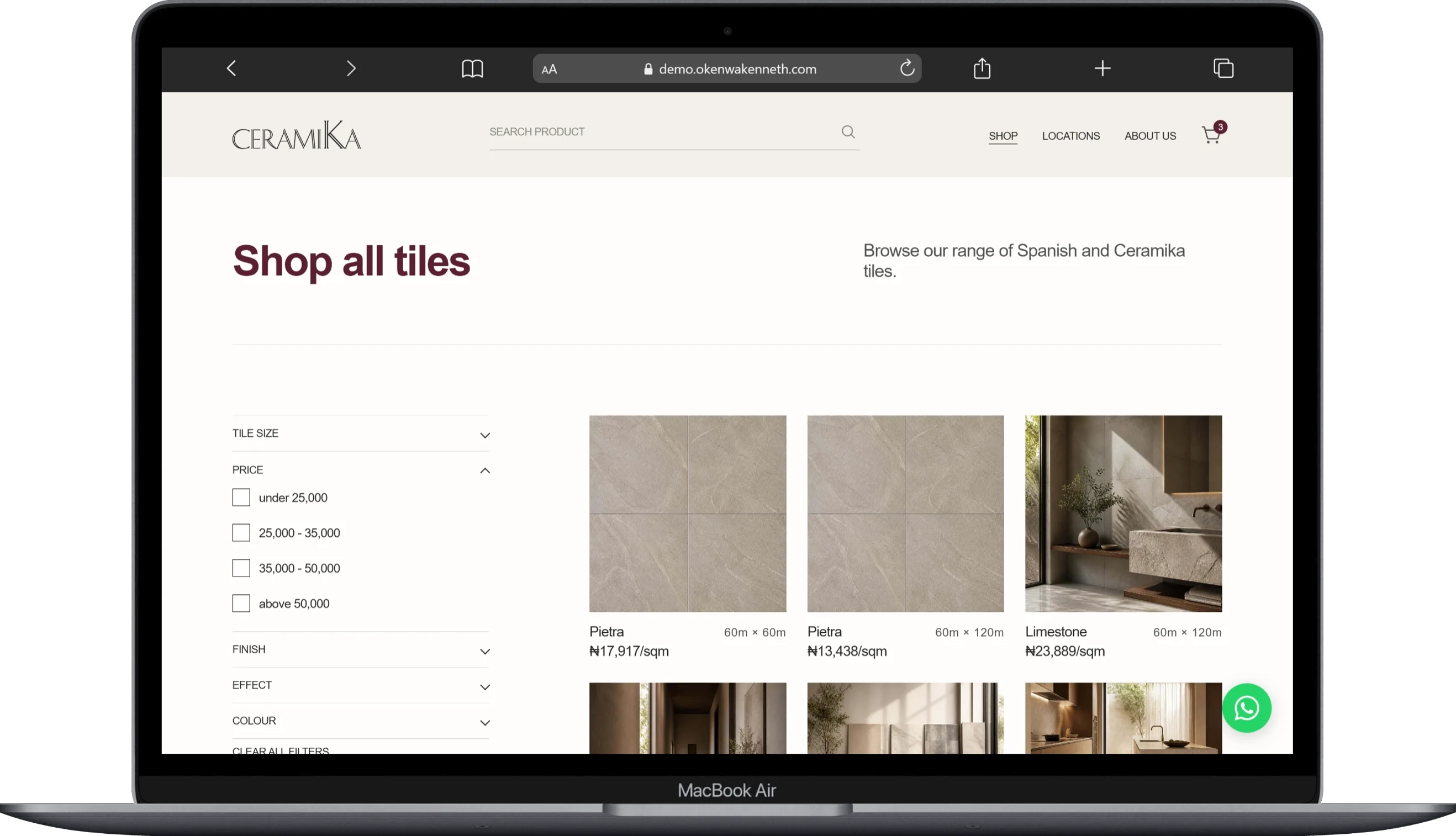Tick the 25,000 - 35,000 checkbox
The height and width of the screenshot is (836, 1456).
point(241,533)
